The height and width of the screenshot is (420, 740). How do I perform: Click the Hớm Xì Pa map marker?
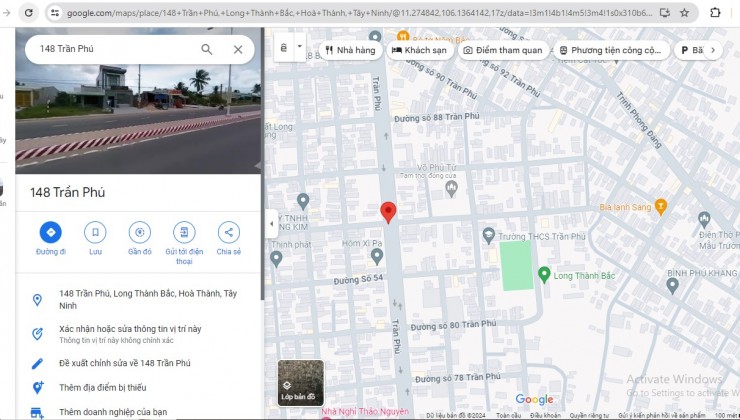pyautogui.click(x=377, y=256)
